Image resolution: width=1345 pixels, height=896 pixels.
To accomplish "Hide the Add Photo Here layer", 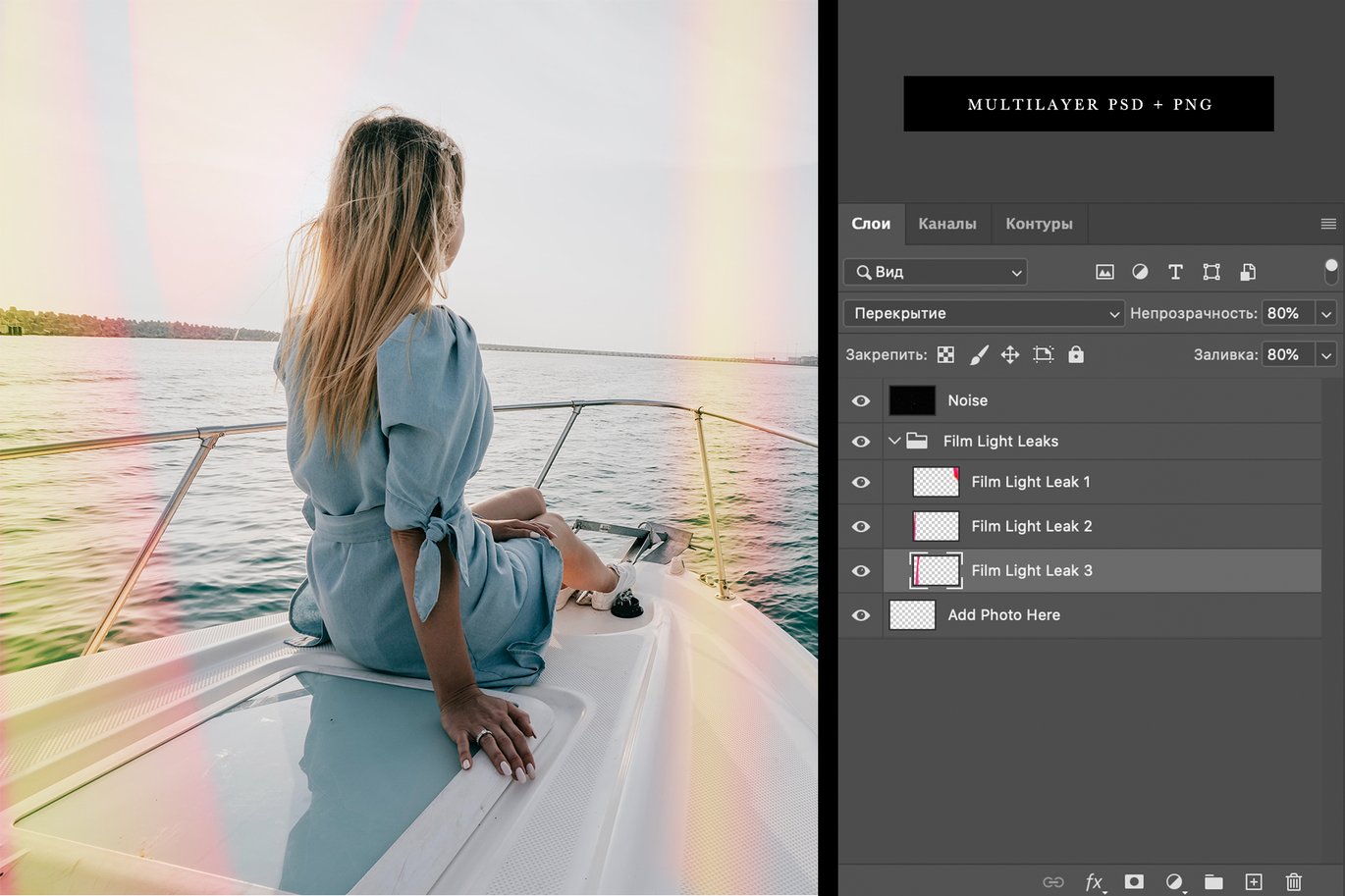I will tap(861, 615).
